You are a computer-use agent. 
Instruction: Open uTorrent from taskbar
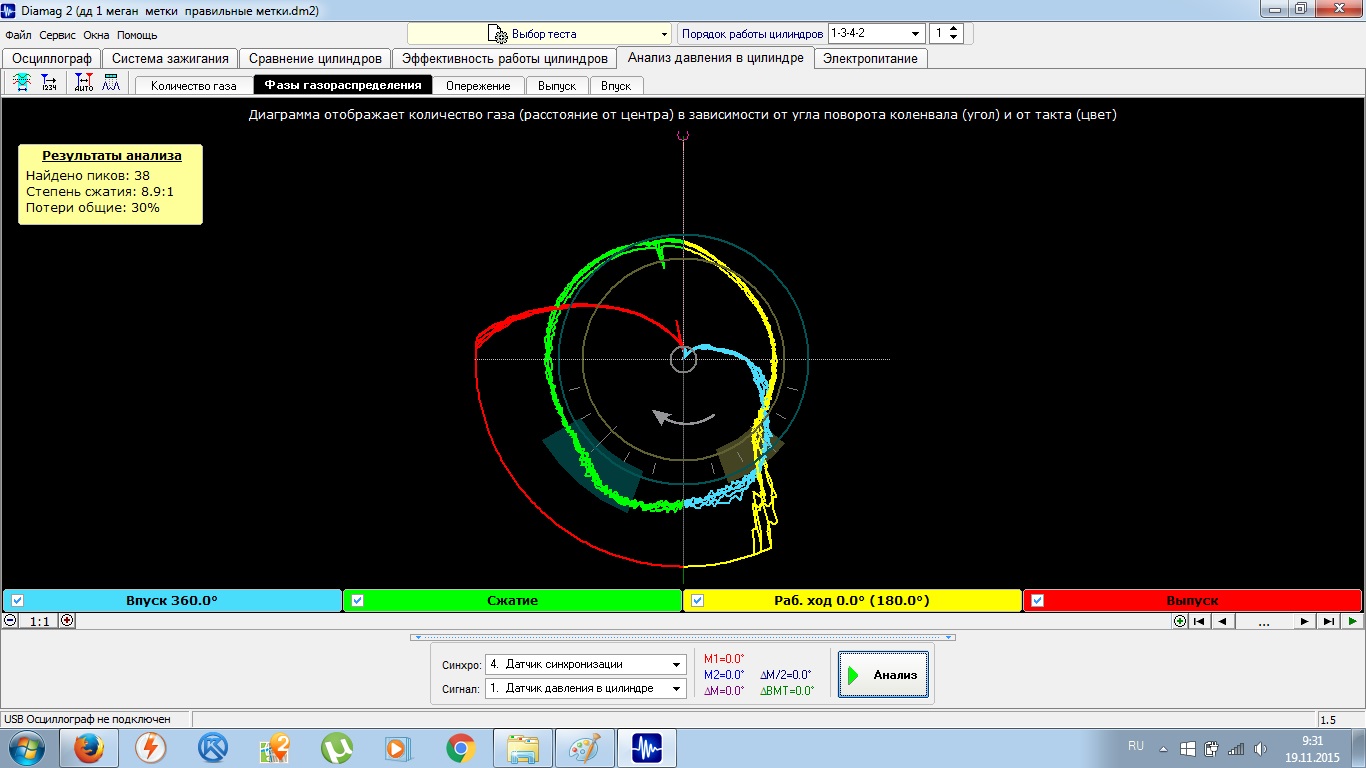[x=337, y=748]
